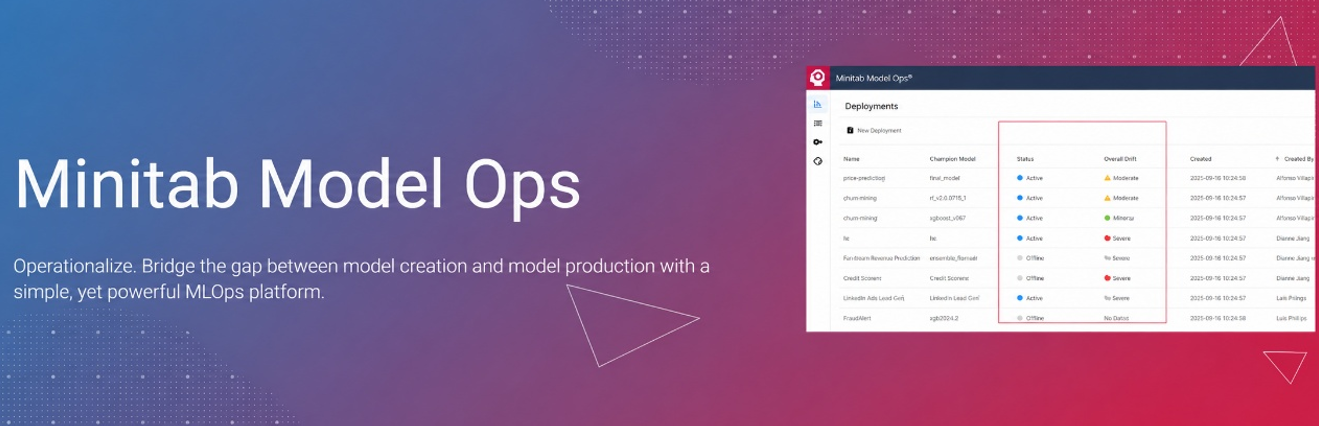The width and height of the screenshot is (1319, 426).
Task: Click Severe drift indicator in Credit Scorent row
Action: click(x=1118, y=278)
